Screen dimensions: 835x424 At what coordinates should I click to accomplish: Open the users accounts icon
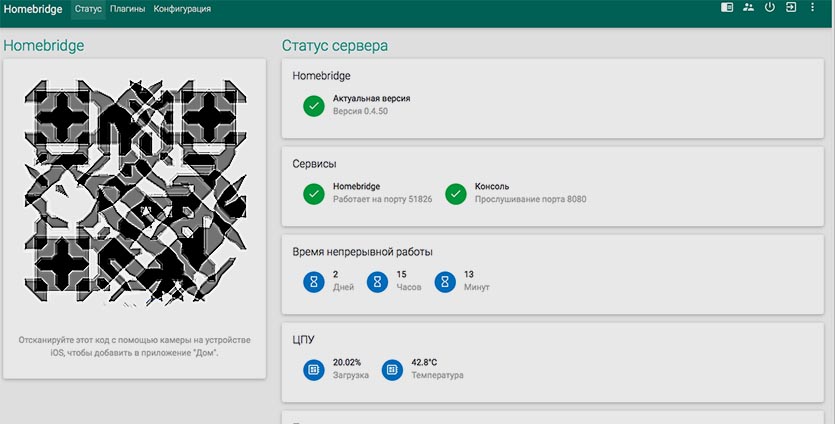click(748, 8)
